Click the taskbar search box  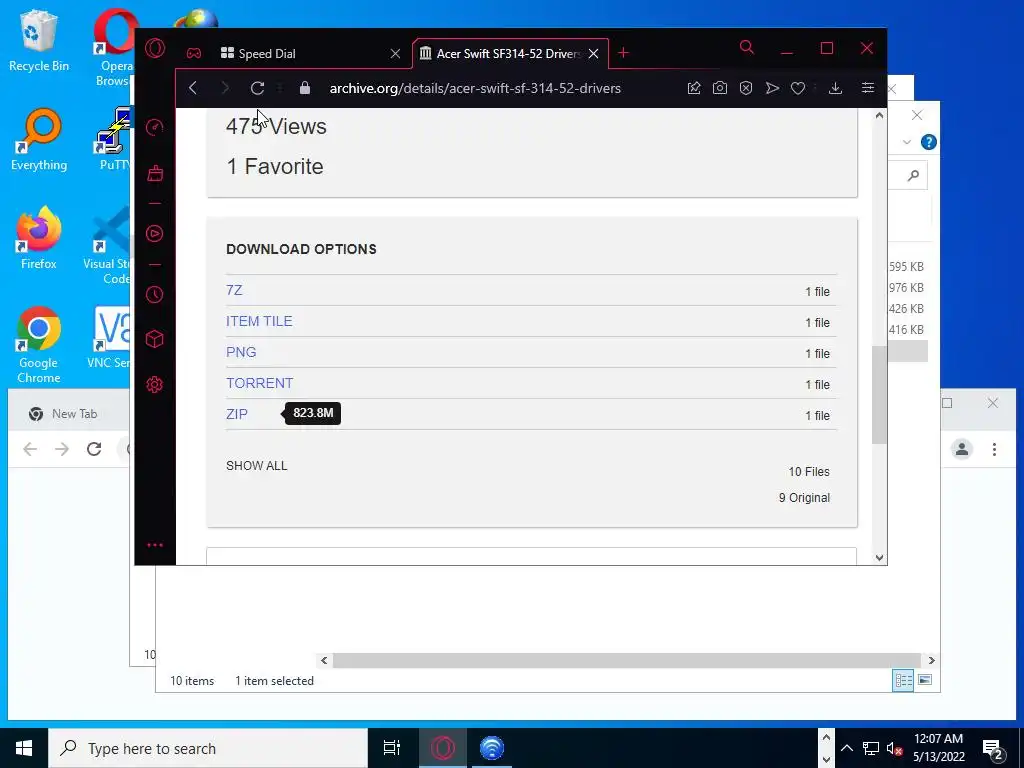pyautogui.click(x=208, y=748)
